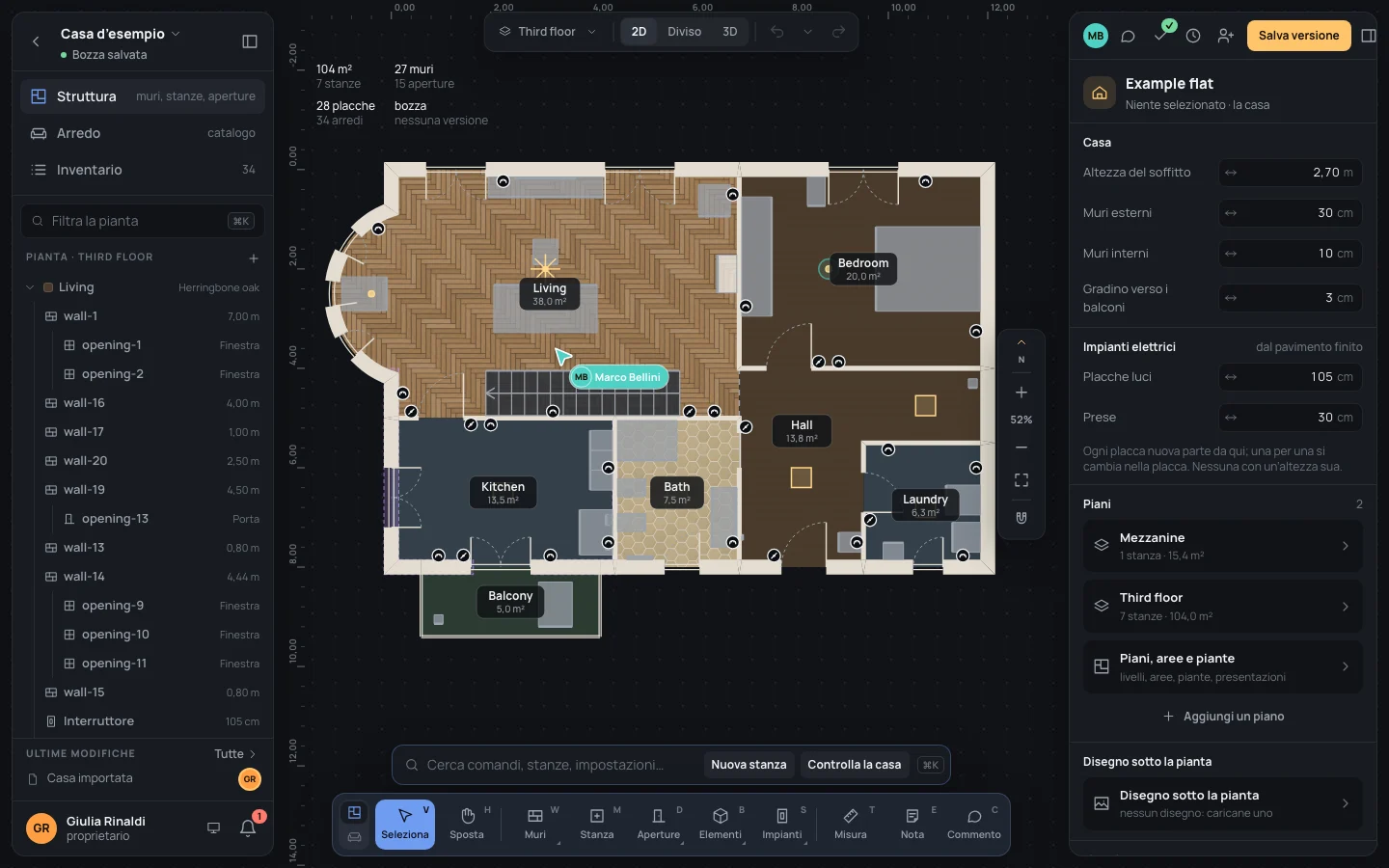Open the Arredo tab
This screenshot has width=1389, height=868.
pyautogui.click(x=143, y=133)
